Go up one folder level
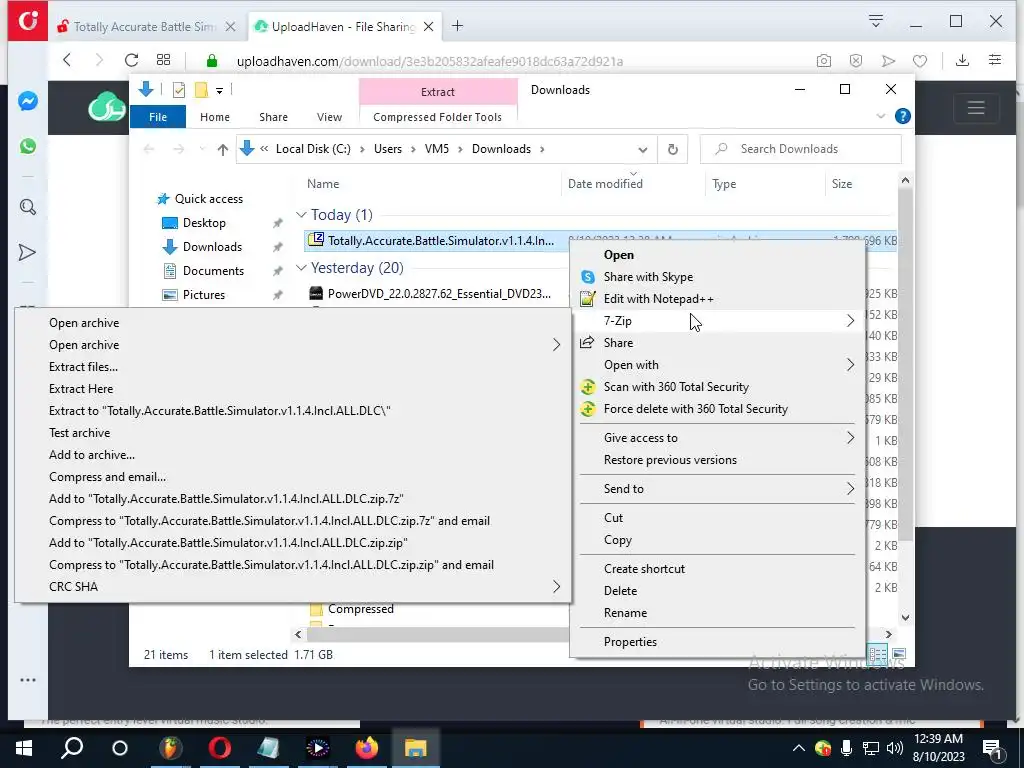The width and height of the screenshot is (1024, 768). point(222,150)
